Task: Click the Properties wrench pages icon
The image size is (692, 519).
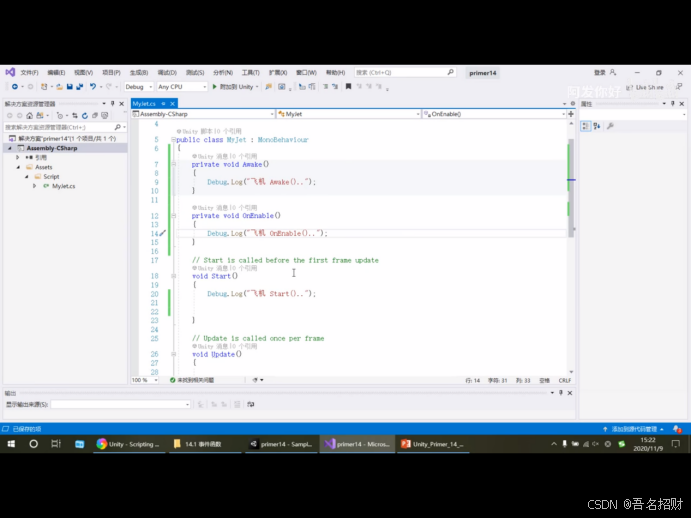Action: pos(610,127)
